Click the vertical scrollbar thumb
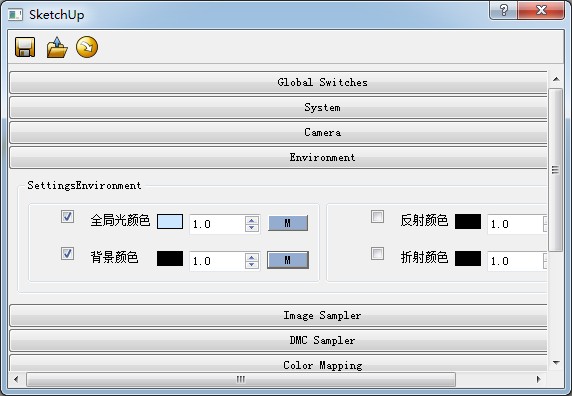The image size is (572, 396). [x=556, y=170]
